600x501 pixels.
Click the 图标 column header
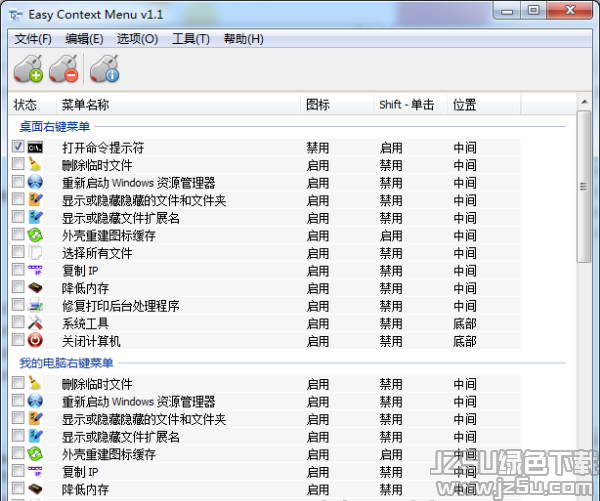coord(337,104)
